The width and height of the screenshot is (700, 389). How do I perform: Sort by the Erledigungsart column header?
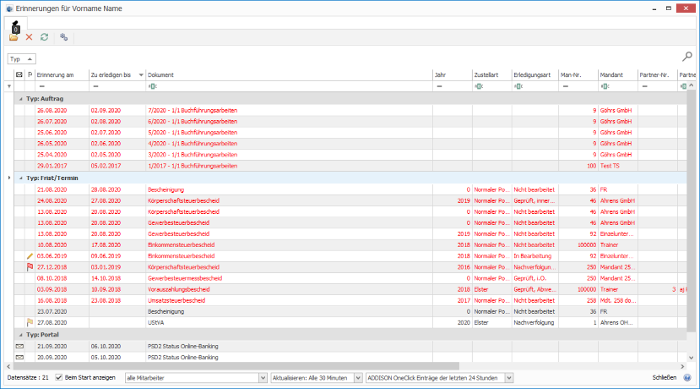point(535,75)
